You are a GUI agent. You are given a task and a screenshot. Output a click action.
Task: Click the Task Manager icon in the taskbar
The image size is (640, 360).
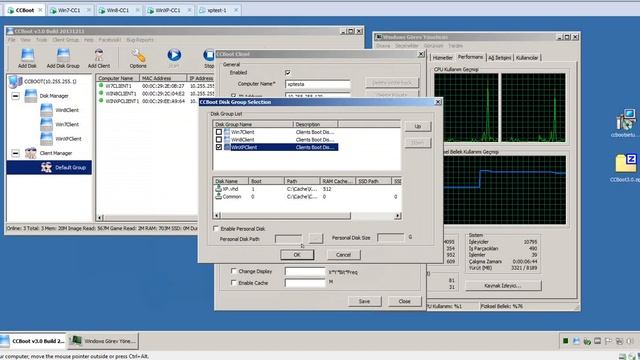pyautogui.click(x=76, y=341)
